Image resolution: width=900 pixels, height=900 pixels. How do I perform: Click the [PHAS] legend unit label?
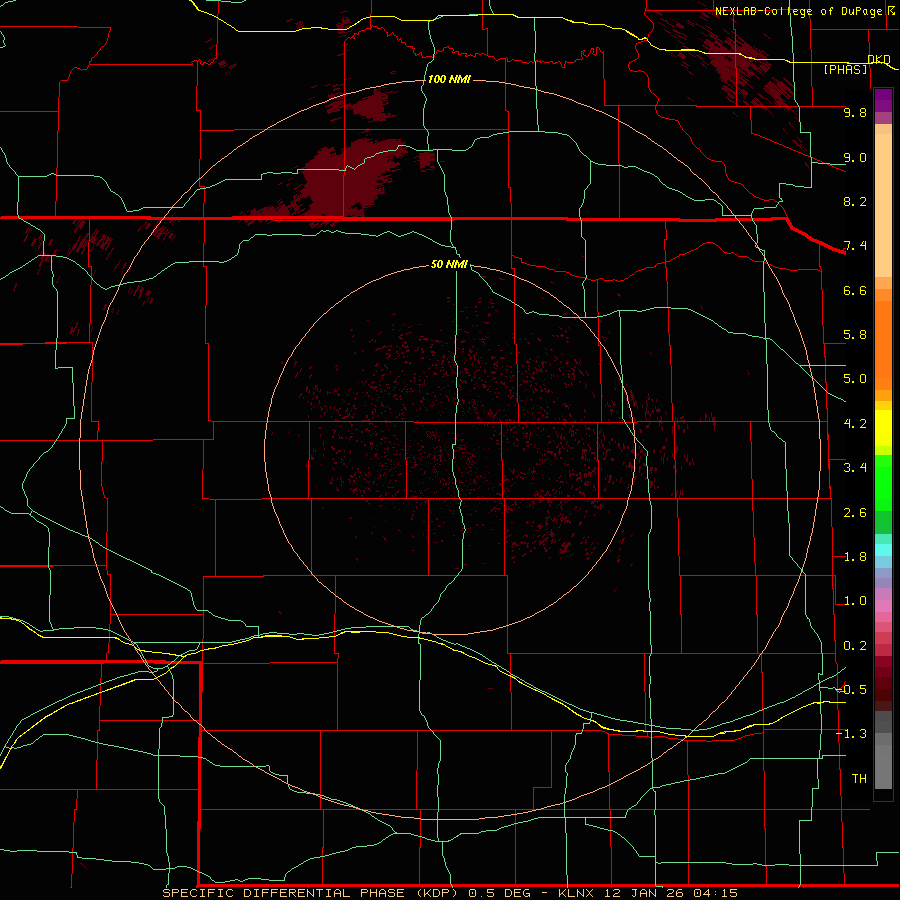(845, 70)
